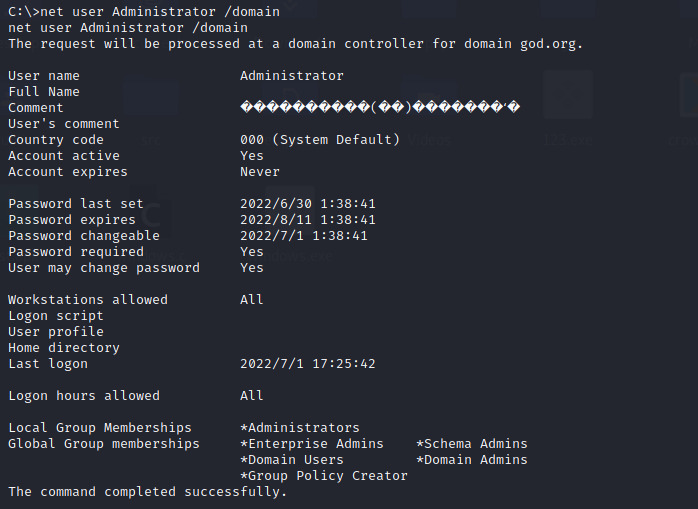This screenshot has width=698, height=509.
Task: Click the garbled Comment value text
Action: (379, 108)
